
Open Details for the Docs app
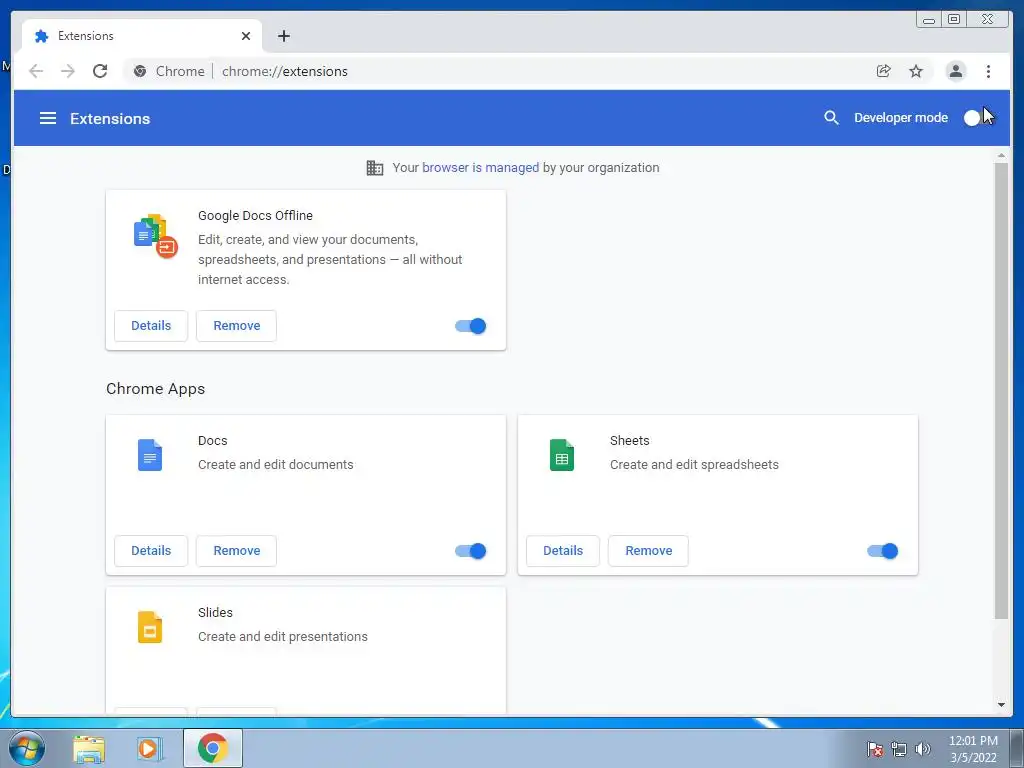pyautogui.click(x=151, y=551)
